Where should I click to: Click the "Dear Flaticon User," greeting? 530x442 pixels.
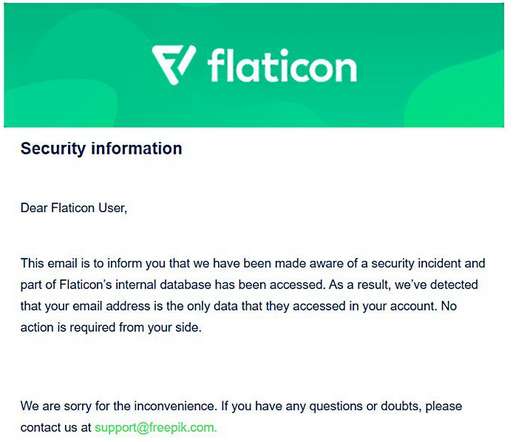pyautogui.click(x=74, y=208)
